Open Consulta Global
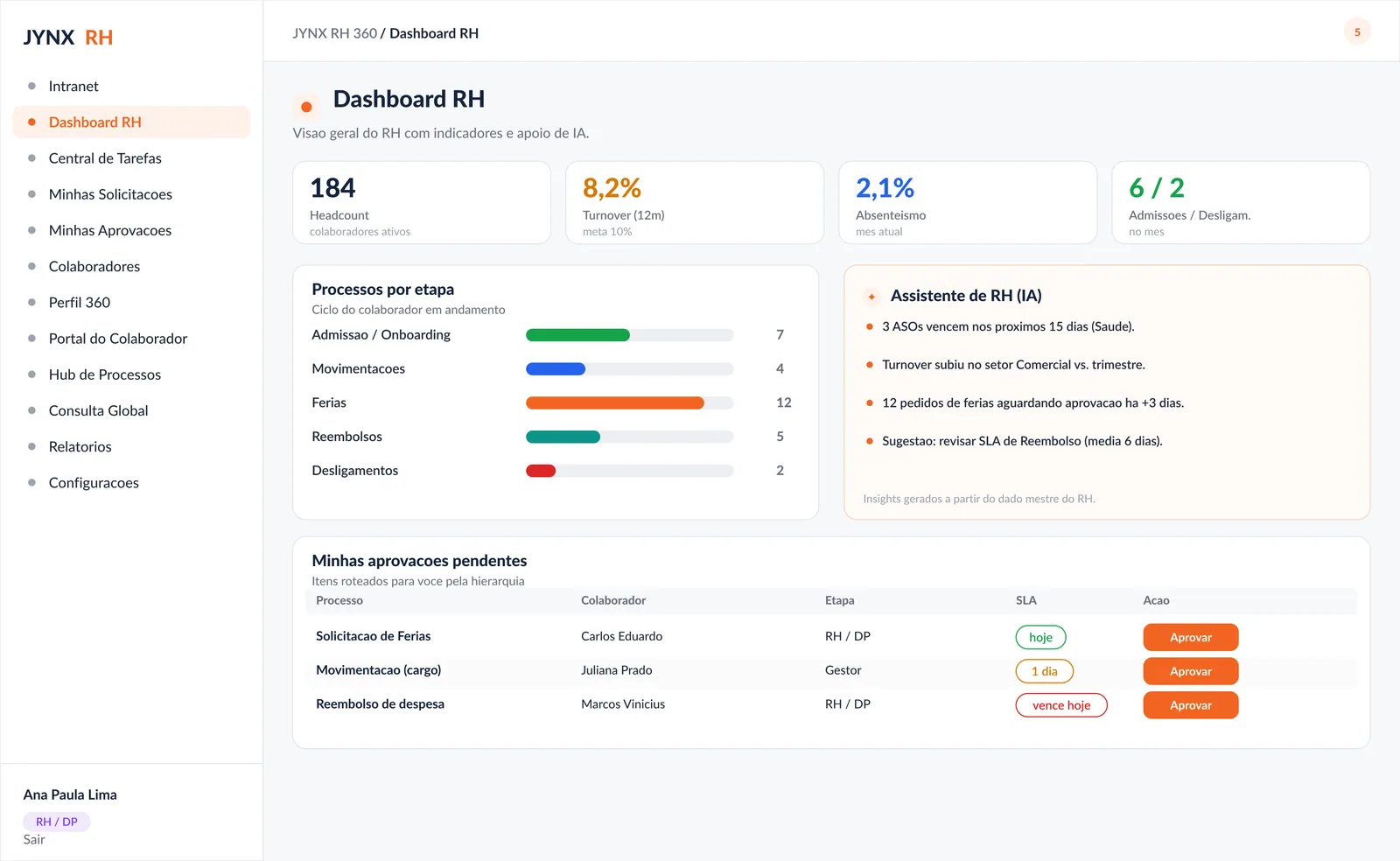Viewport: 1400px width, 861px height. click(x=131, y=410)
